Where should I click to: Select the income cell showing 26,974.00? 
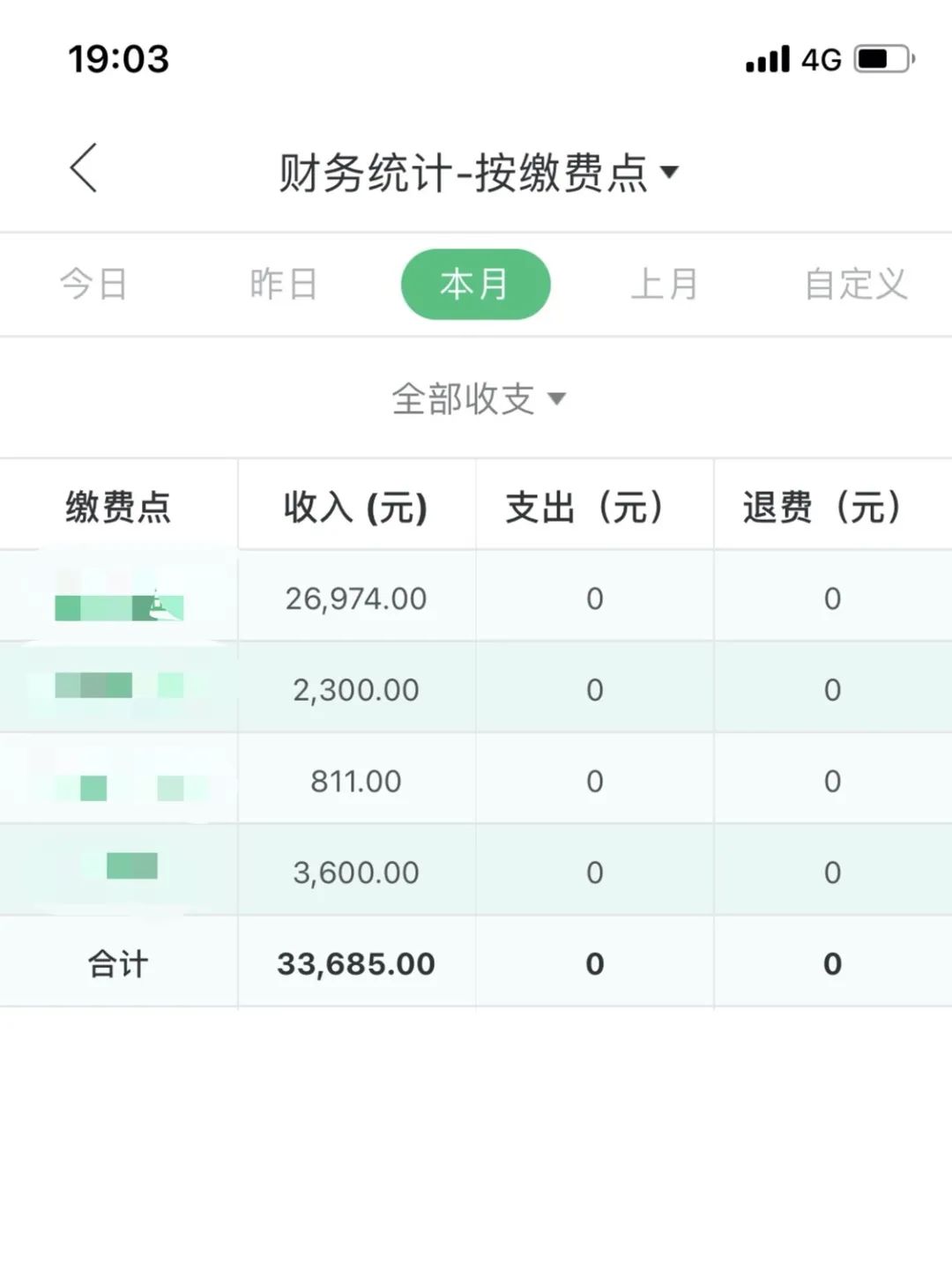356,598
